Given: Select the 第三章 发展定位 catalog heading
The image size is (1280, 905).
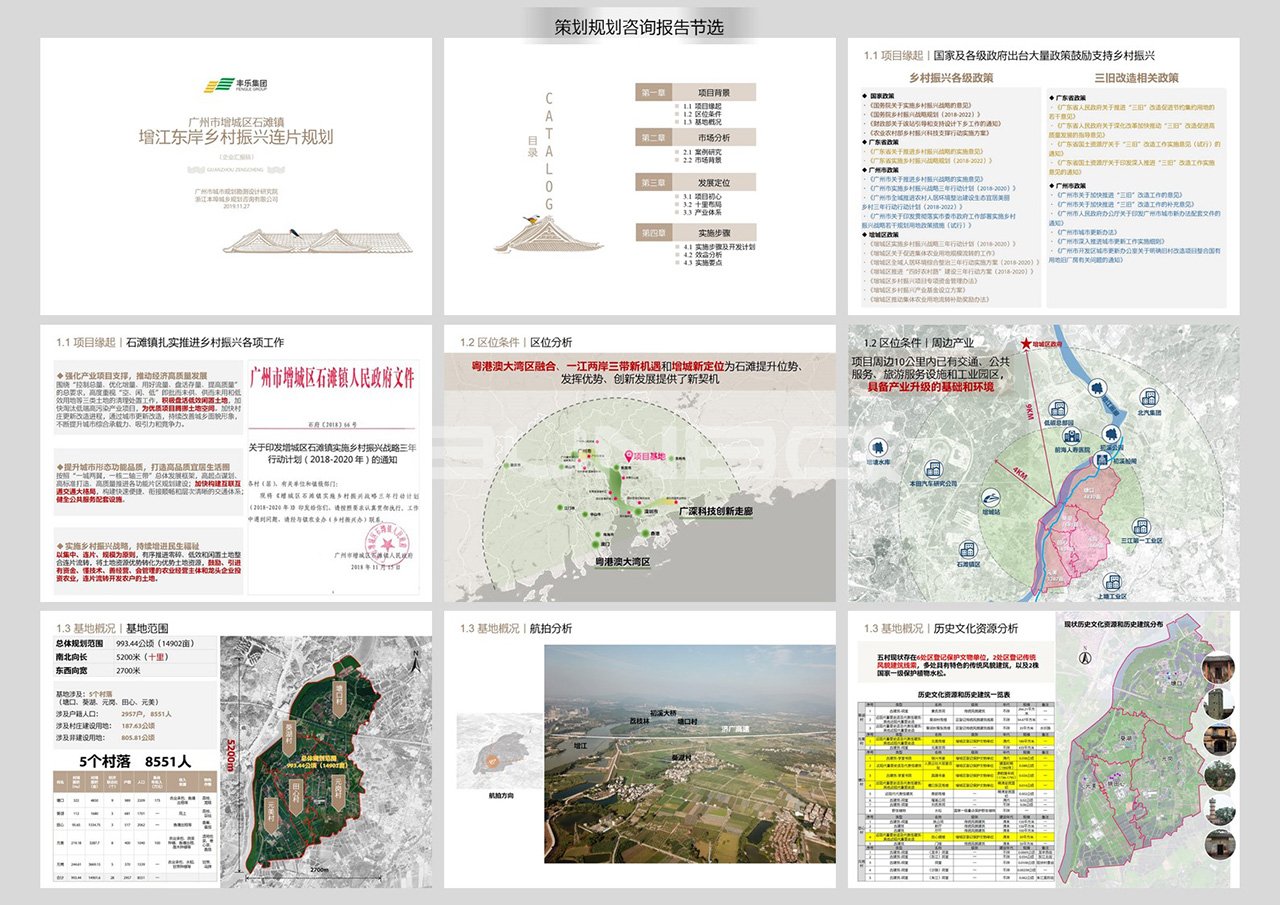Looking at the screenshot, I should (x=695, y=183).
